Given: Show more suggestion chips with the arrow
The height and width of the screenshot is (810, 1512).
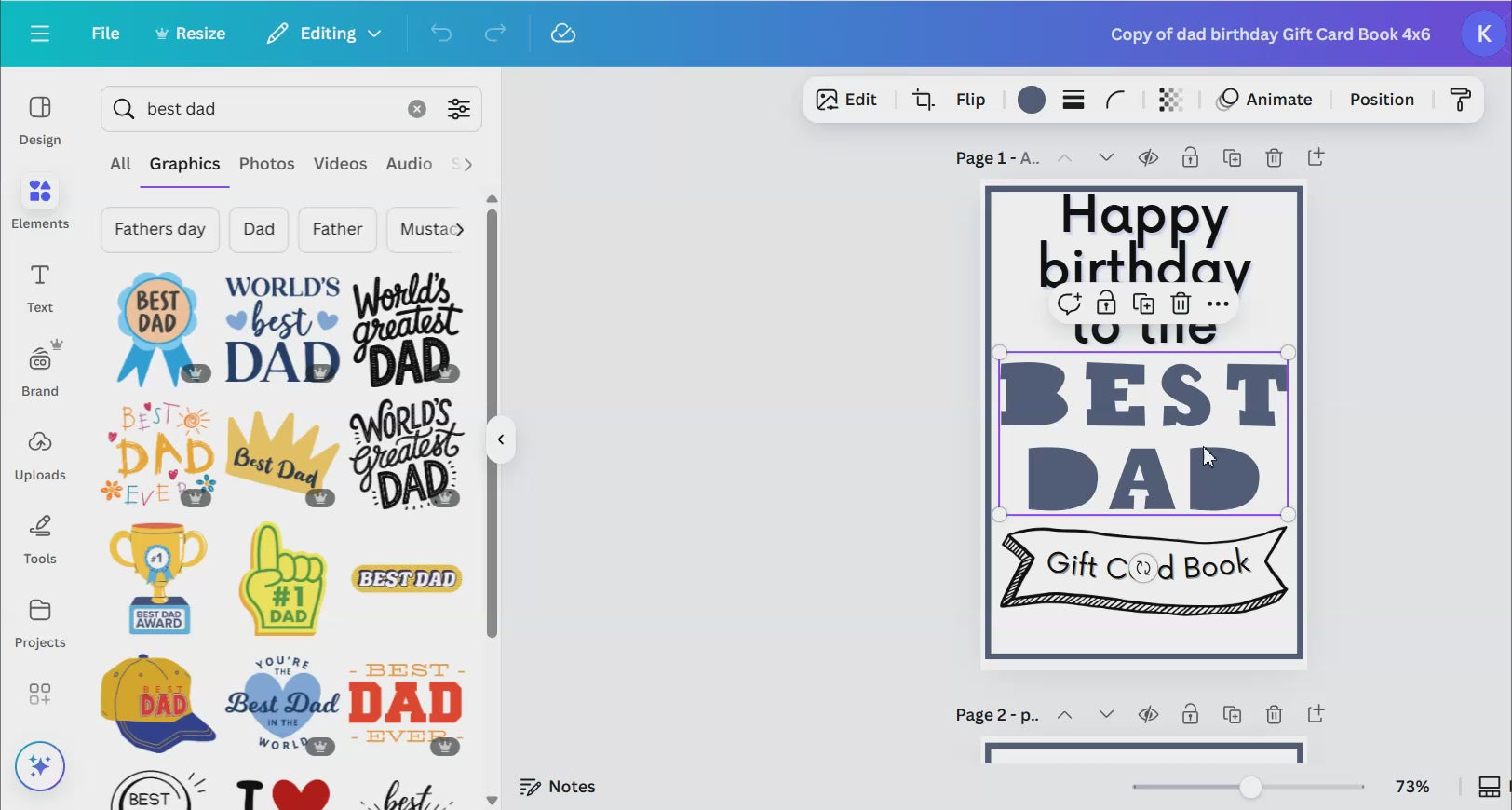Looking at the screenshot, I should click(x=459, y=229).
